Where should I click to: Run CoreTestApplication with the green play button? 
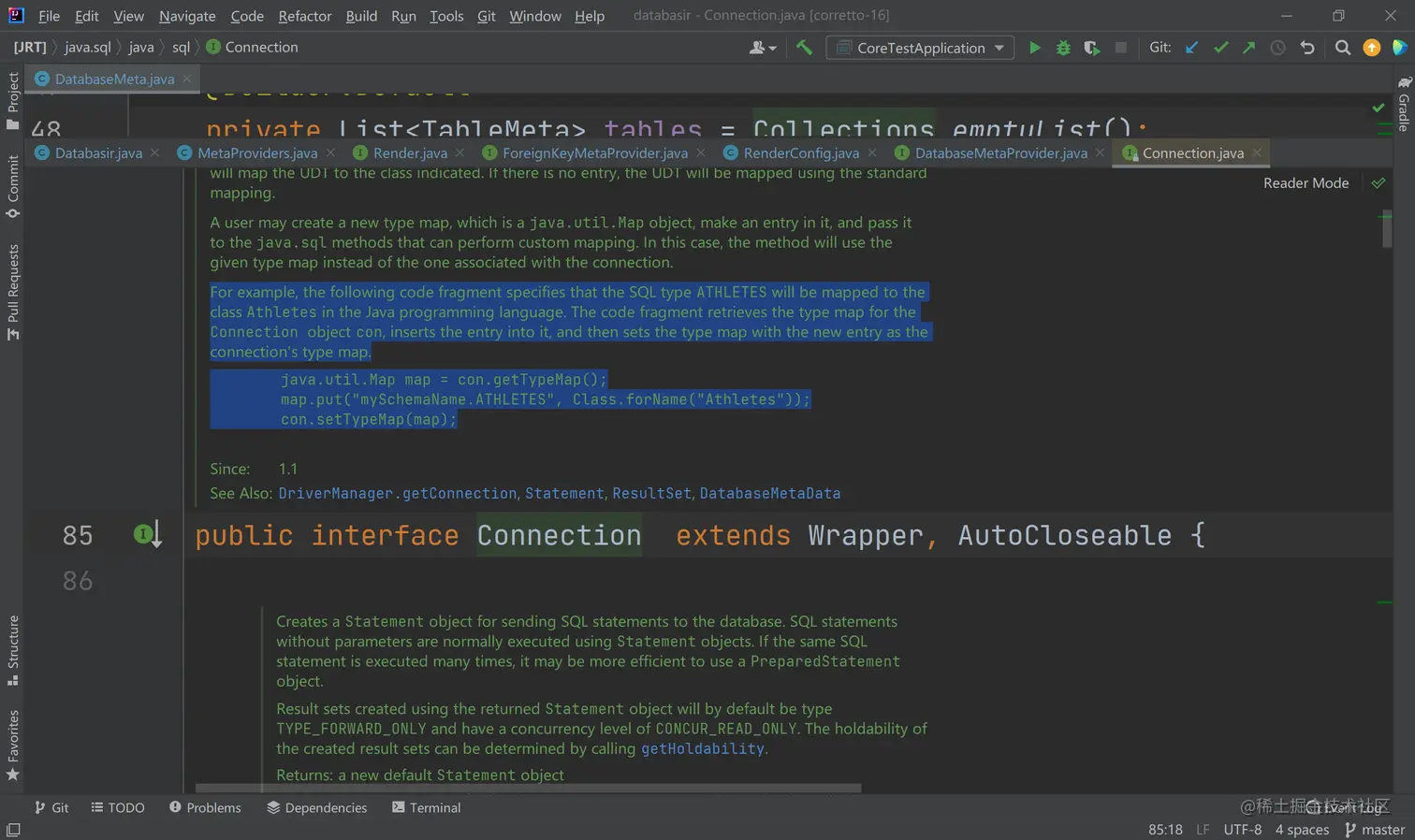[1034, 48]
